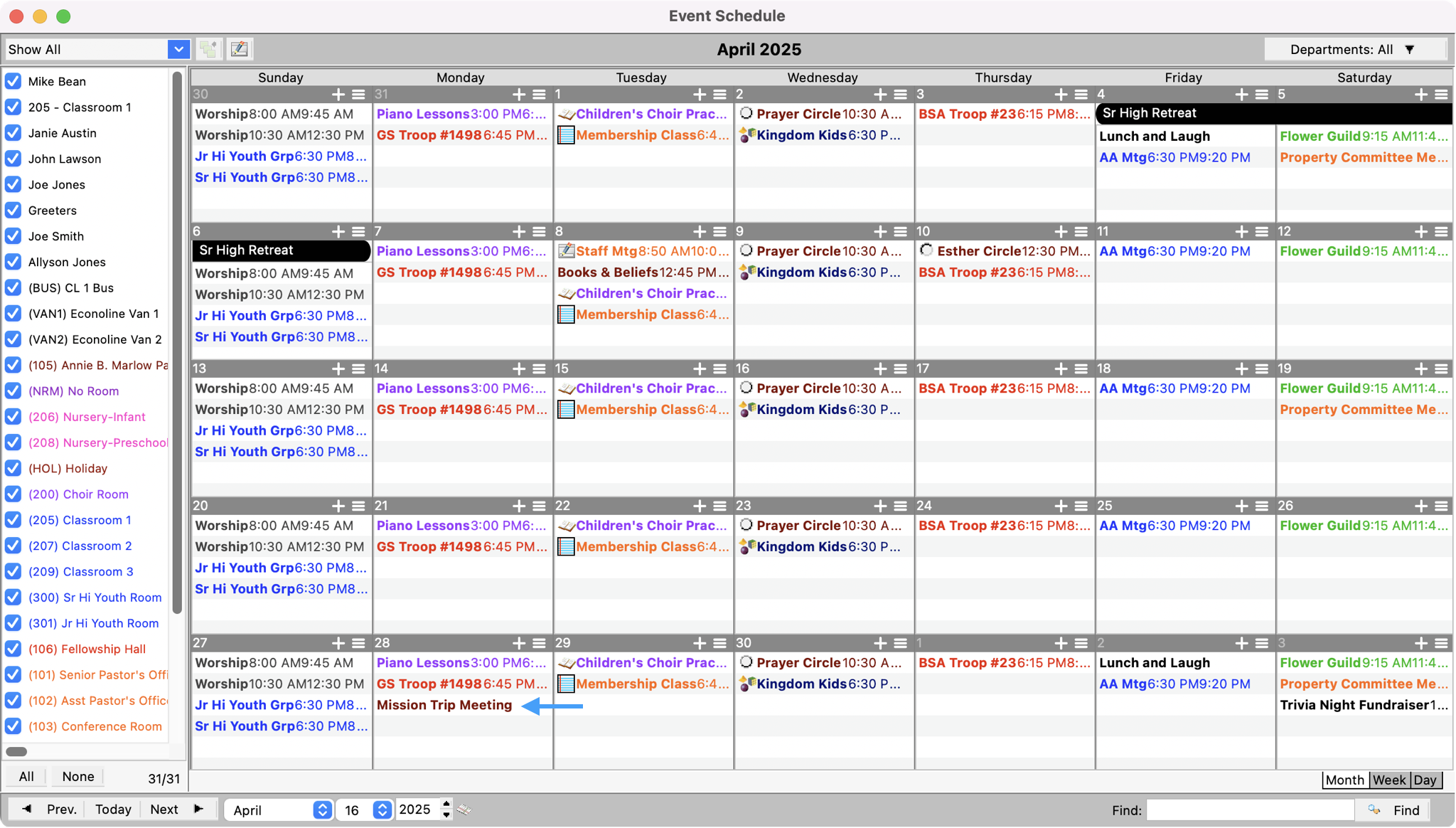The width and height of the screenshot is (1456, 828).
Task: Click the plus icon on April 9
Action: point(880,231)
